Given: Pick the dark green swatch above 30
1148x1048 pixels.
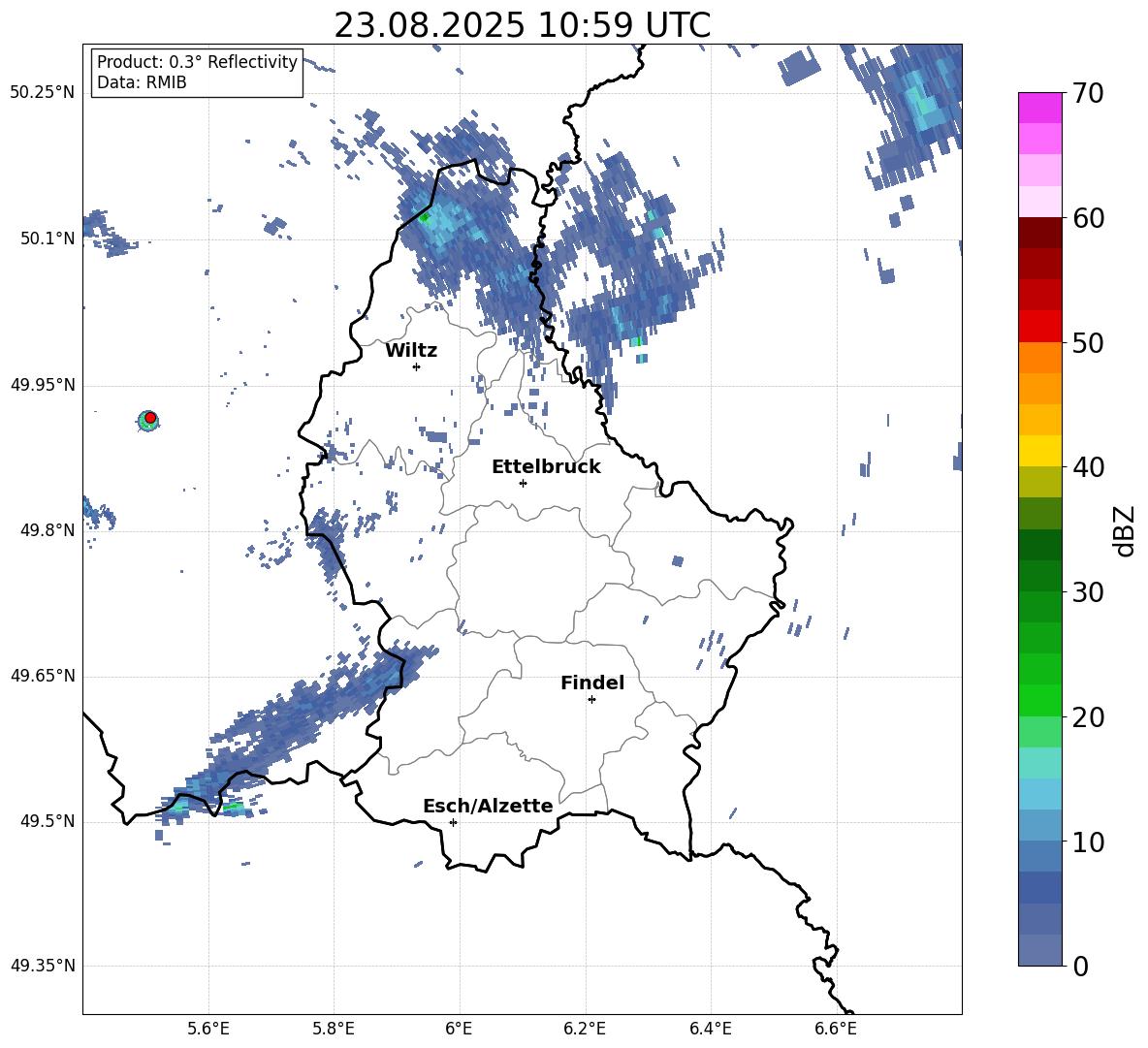Looking at the screenshot, I should [x=1039, y=545].
